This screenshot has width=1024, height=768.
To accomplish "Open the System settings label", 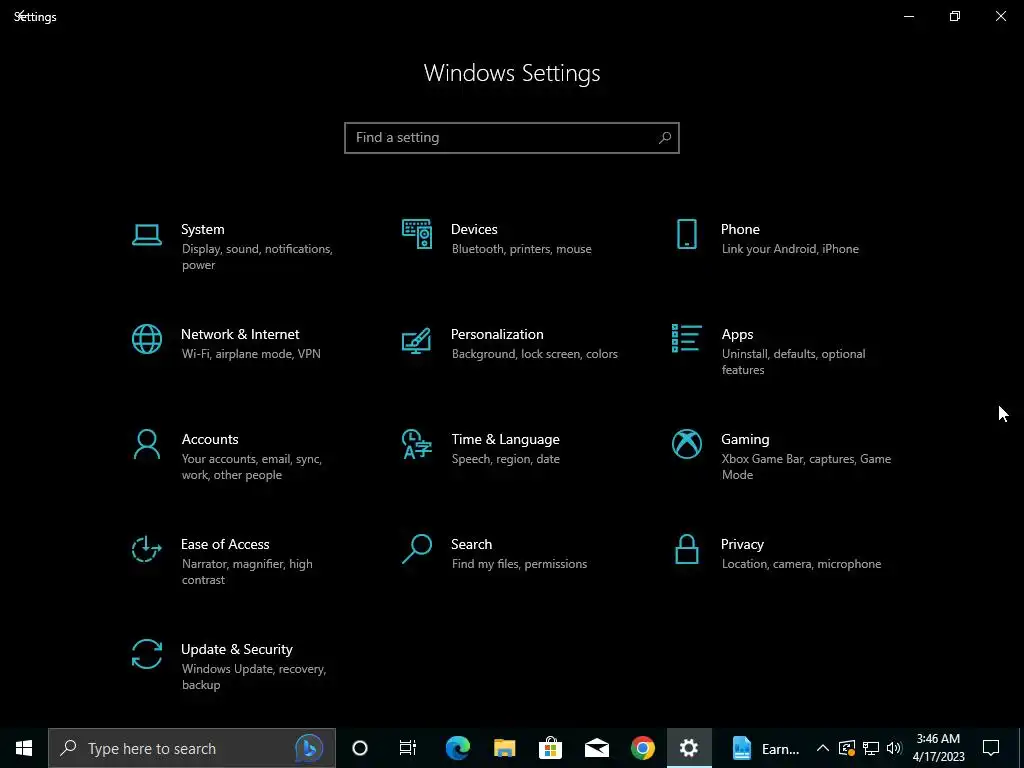I will [202, 229].
